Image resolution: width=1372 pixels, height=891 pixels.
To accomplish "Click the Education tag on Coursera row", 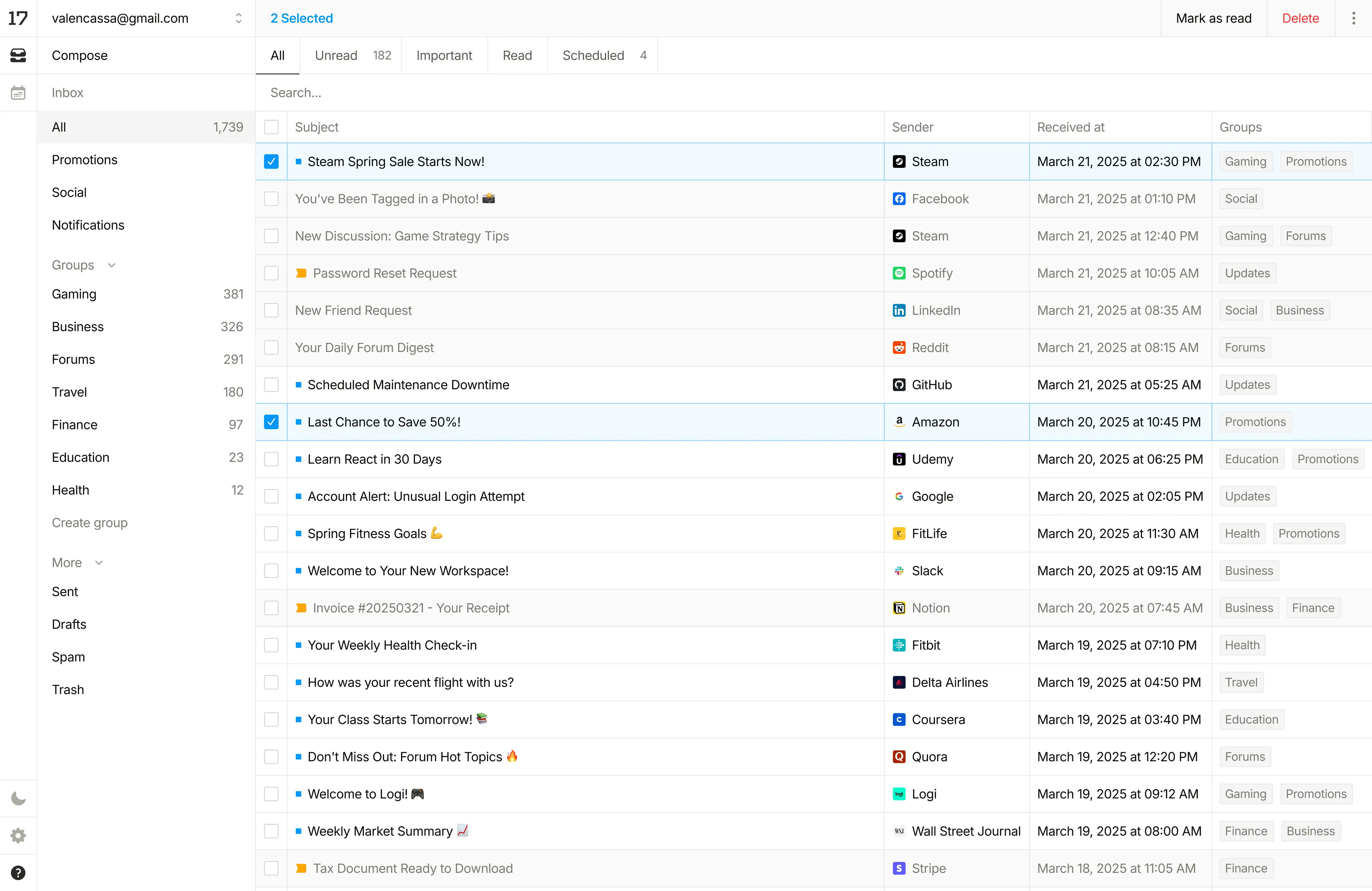I will (1251, 719).
